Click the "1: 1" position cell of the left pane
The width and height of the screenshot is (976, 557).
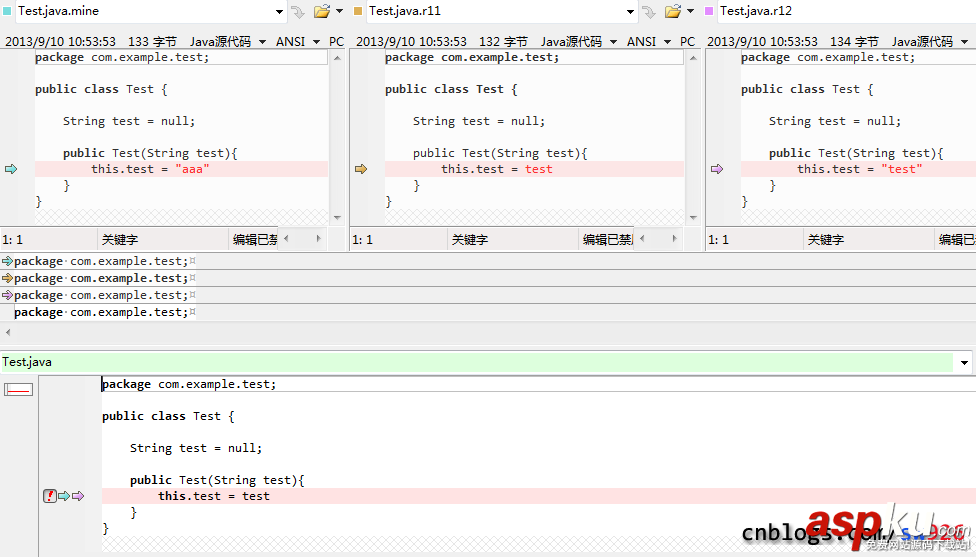(49, 240)
